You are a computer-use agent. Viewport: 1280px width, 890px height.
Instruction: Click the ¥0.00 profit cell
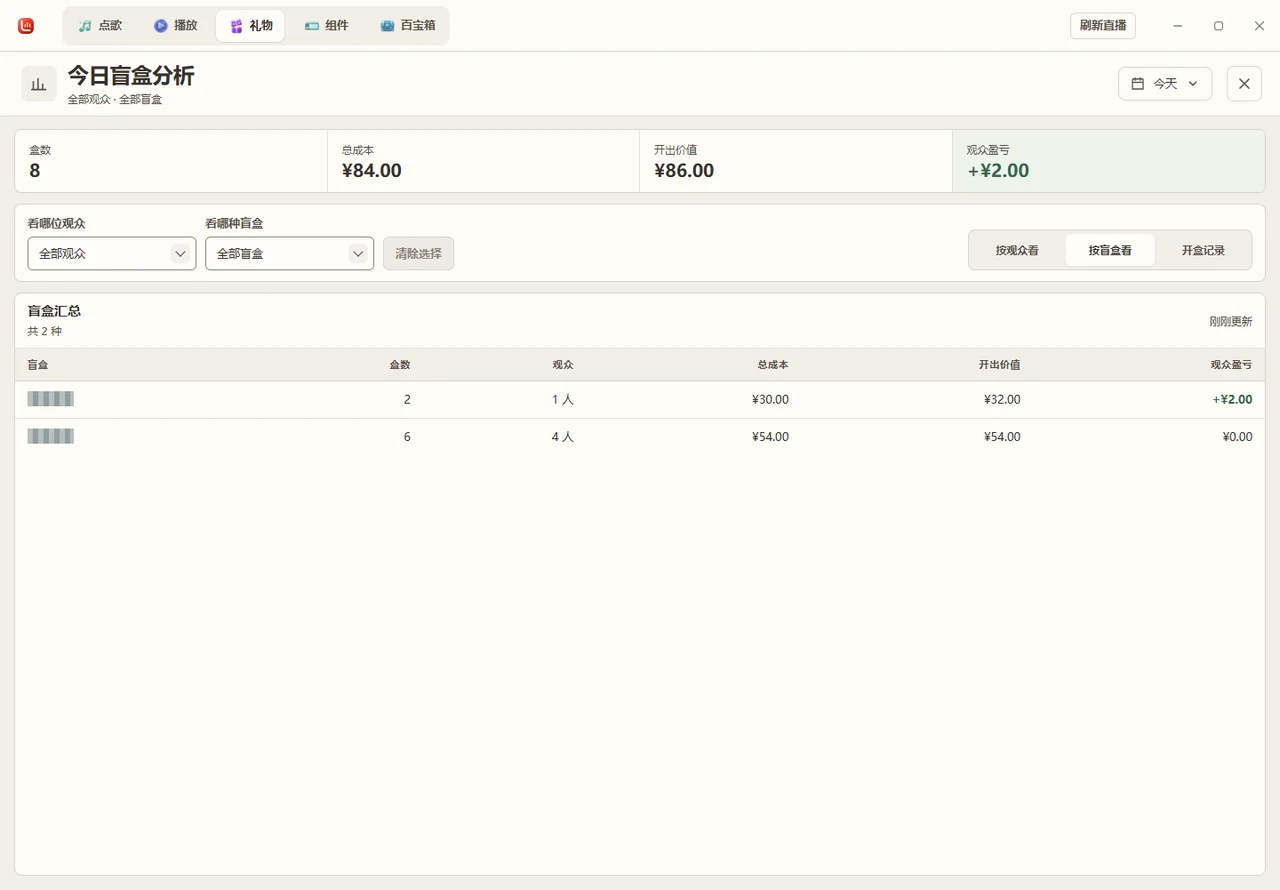pos(1237,437)
